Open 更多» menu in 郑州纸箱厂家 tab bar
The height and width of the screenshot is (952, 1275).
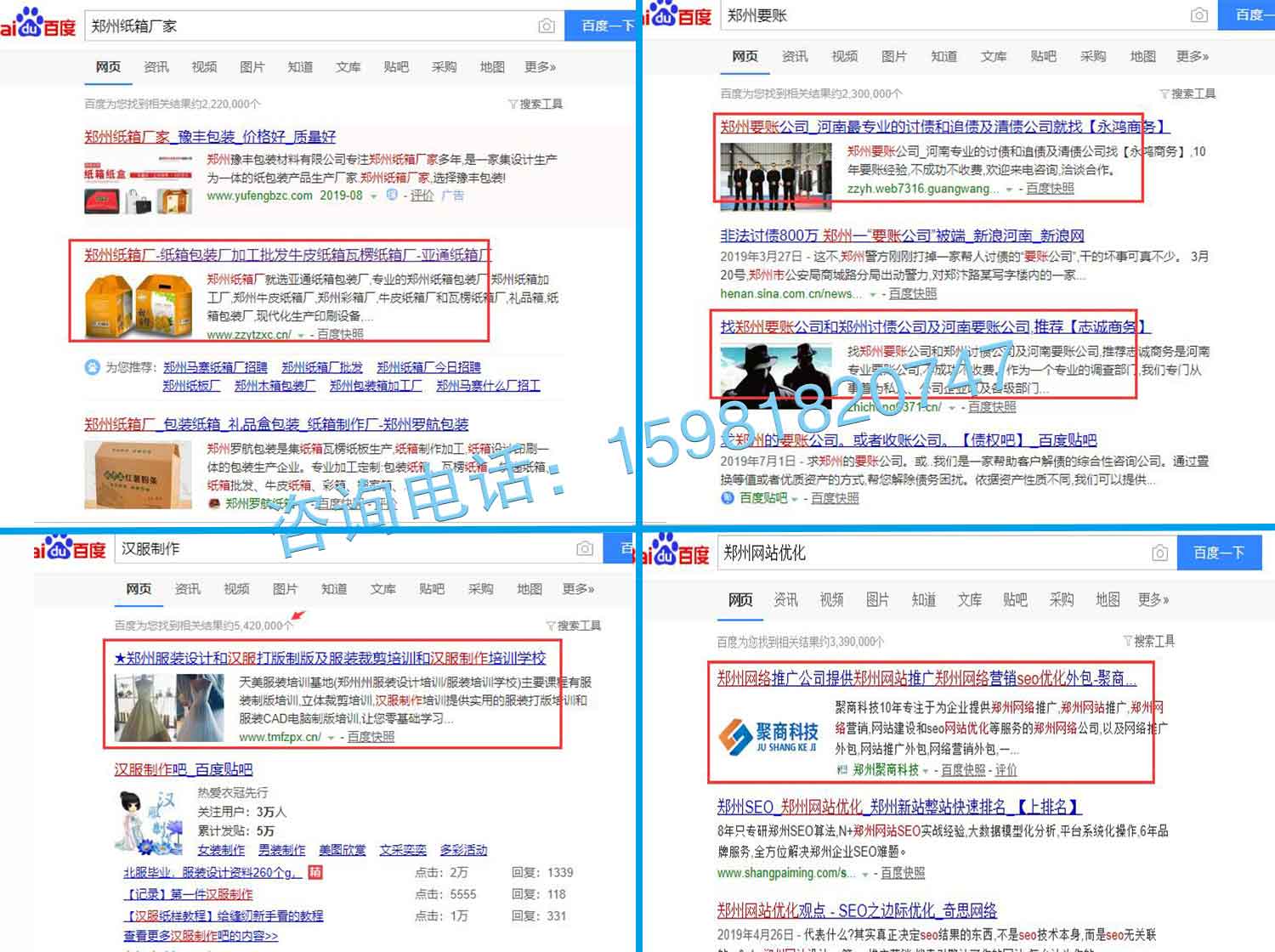541,67
